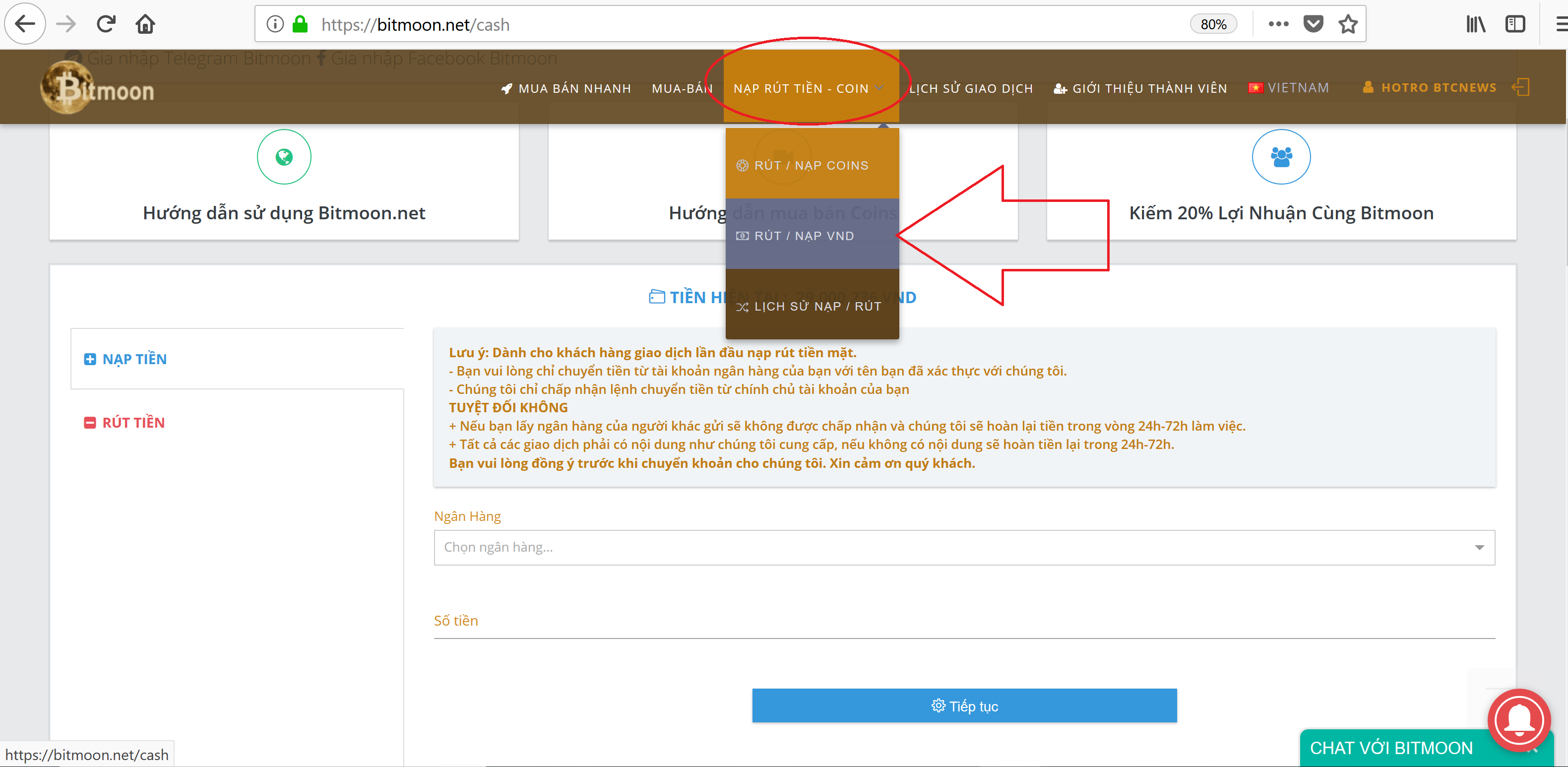Toggle the browser sidebar icon
This screenshot has width=1568, height=767.
pyautogui.click(x=1515, y=24)
